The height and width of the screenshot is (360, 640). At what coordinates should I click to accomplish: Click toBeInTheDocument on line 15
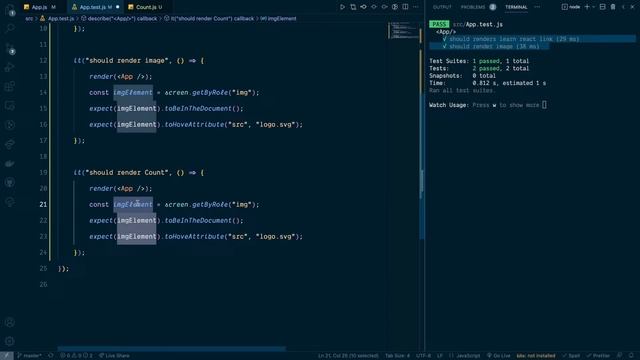coord(198,109)
